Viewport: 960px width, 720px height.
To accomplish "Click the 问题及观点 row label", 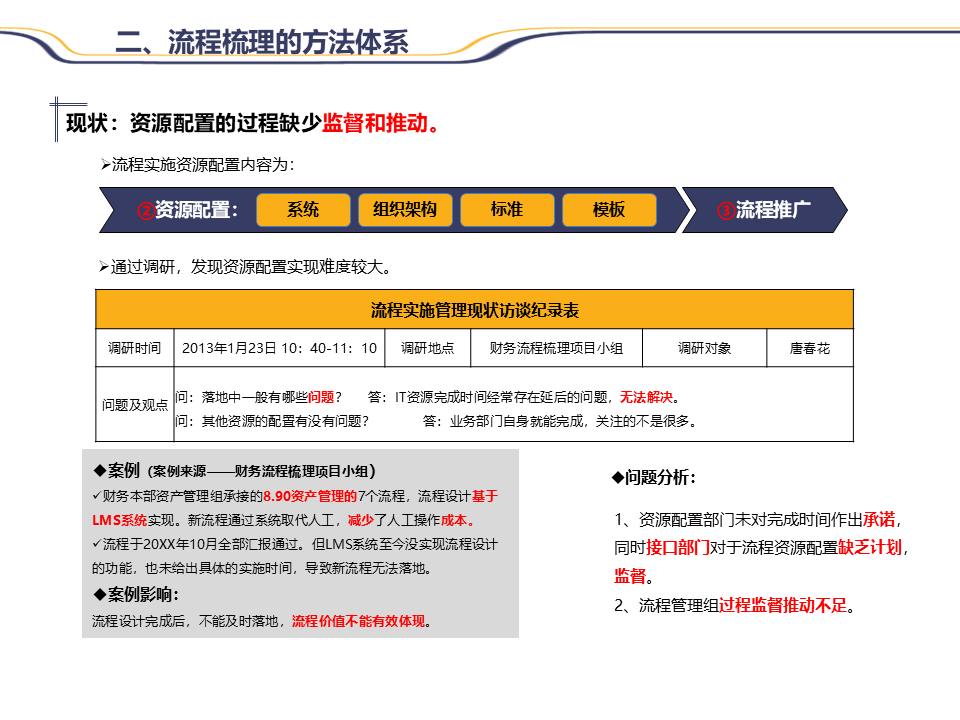I will [x=135, y=405].
